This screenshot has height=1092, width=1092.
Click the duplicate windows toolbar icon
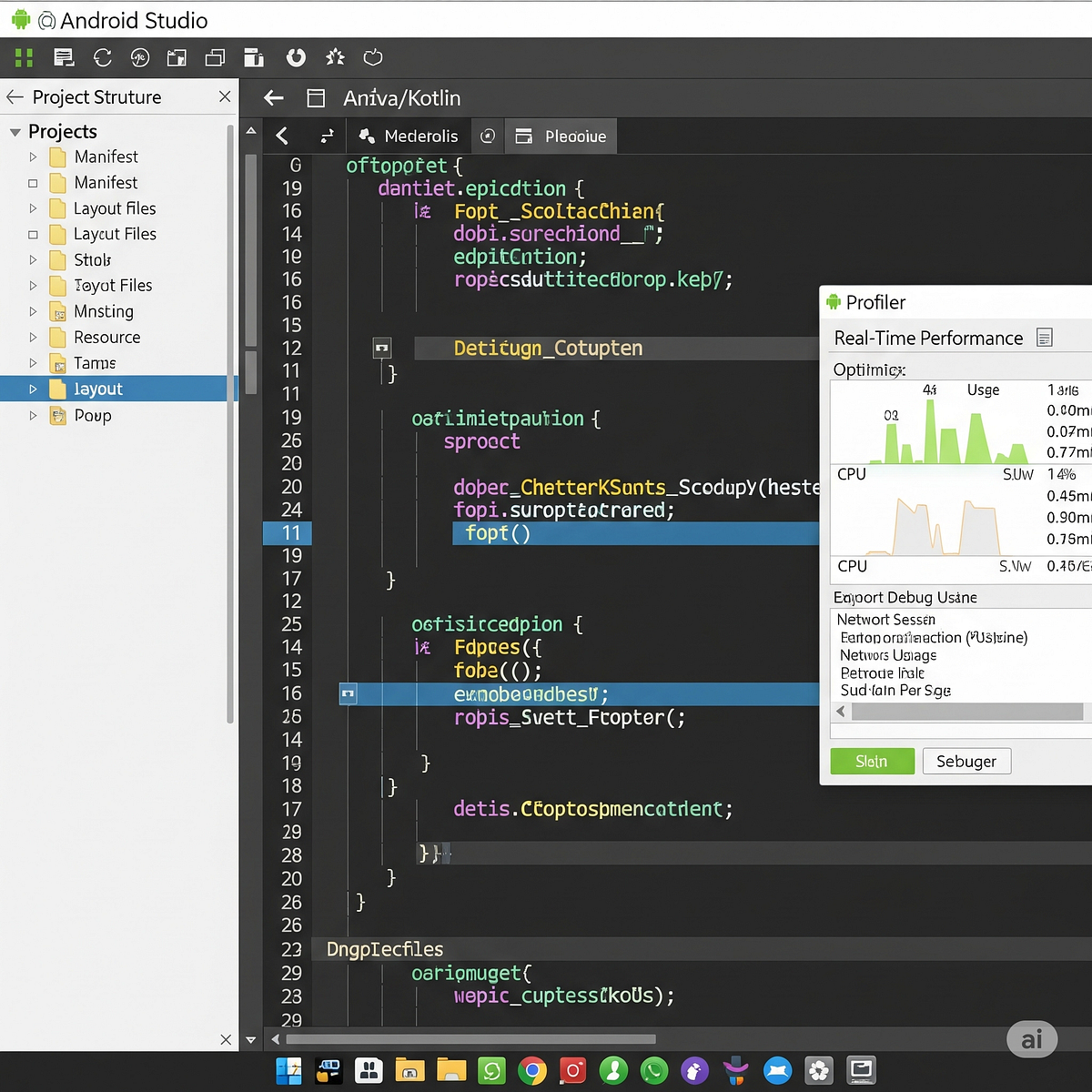[x=215, y=57]
